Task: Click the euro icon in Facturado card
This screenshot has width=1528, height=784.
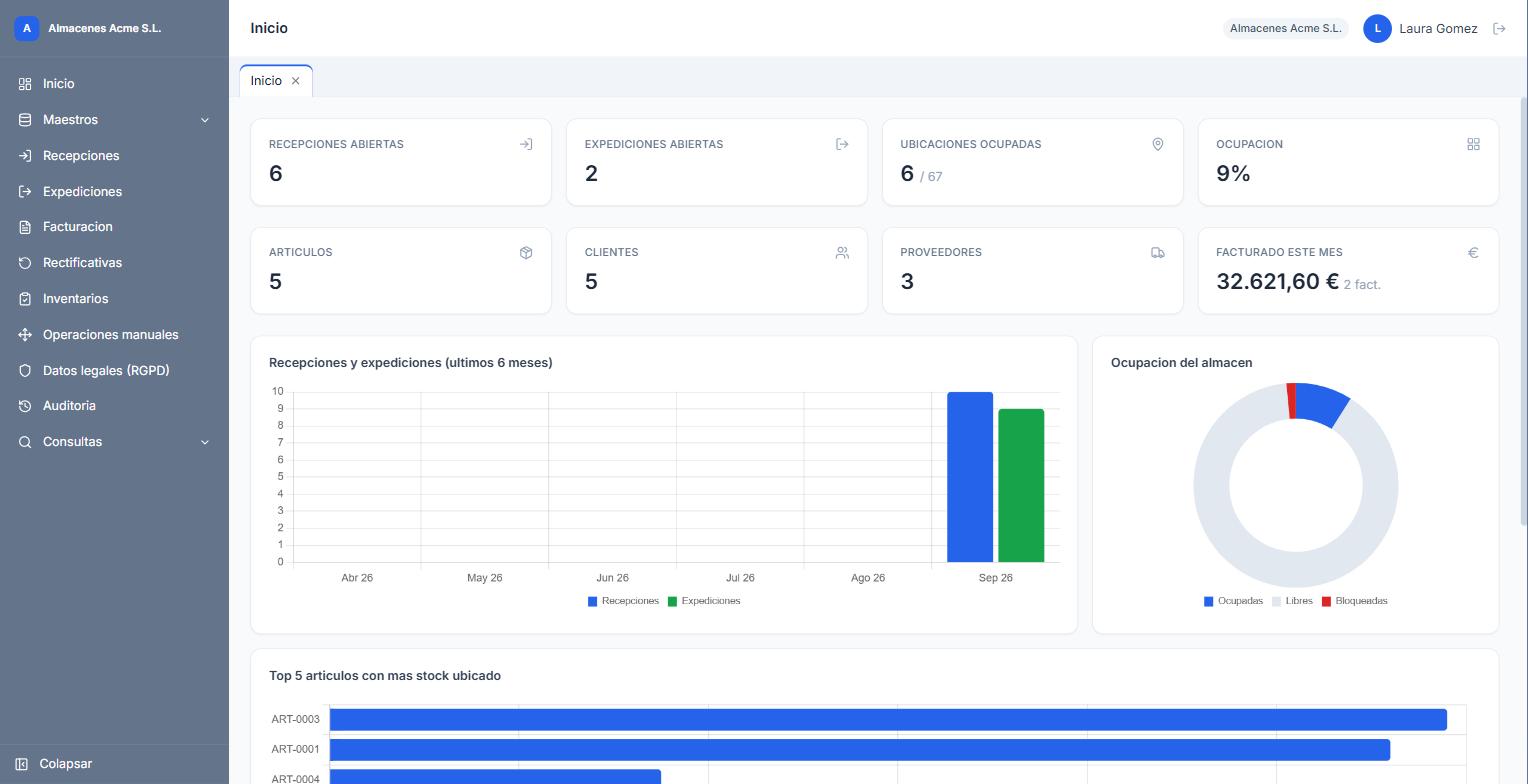Action: 1473,253
